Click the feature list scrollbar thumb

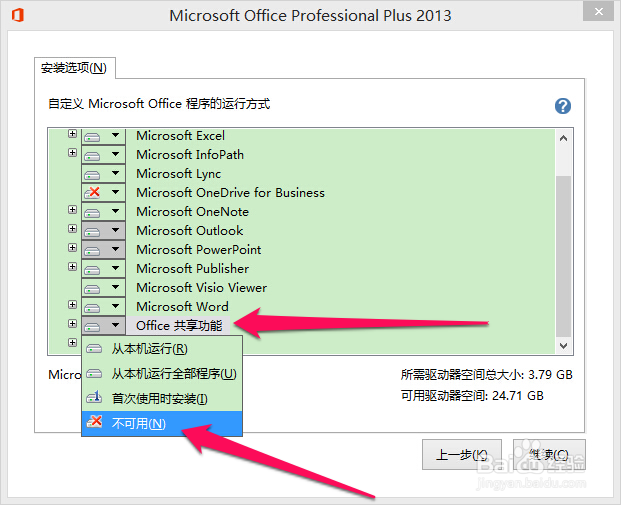pos(563,256)
